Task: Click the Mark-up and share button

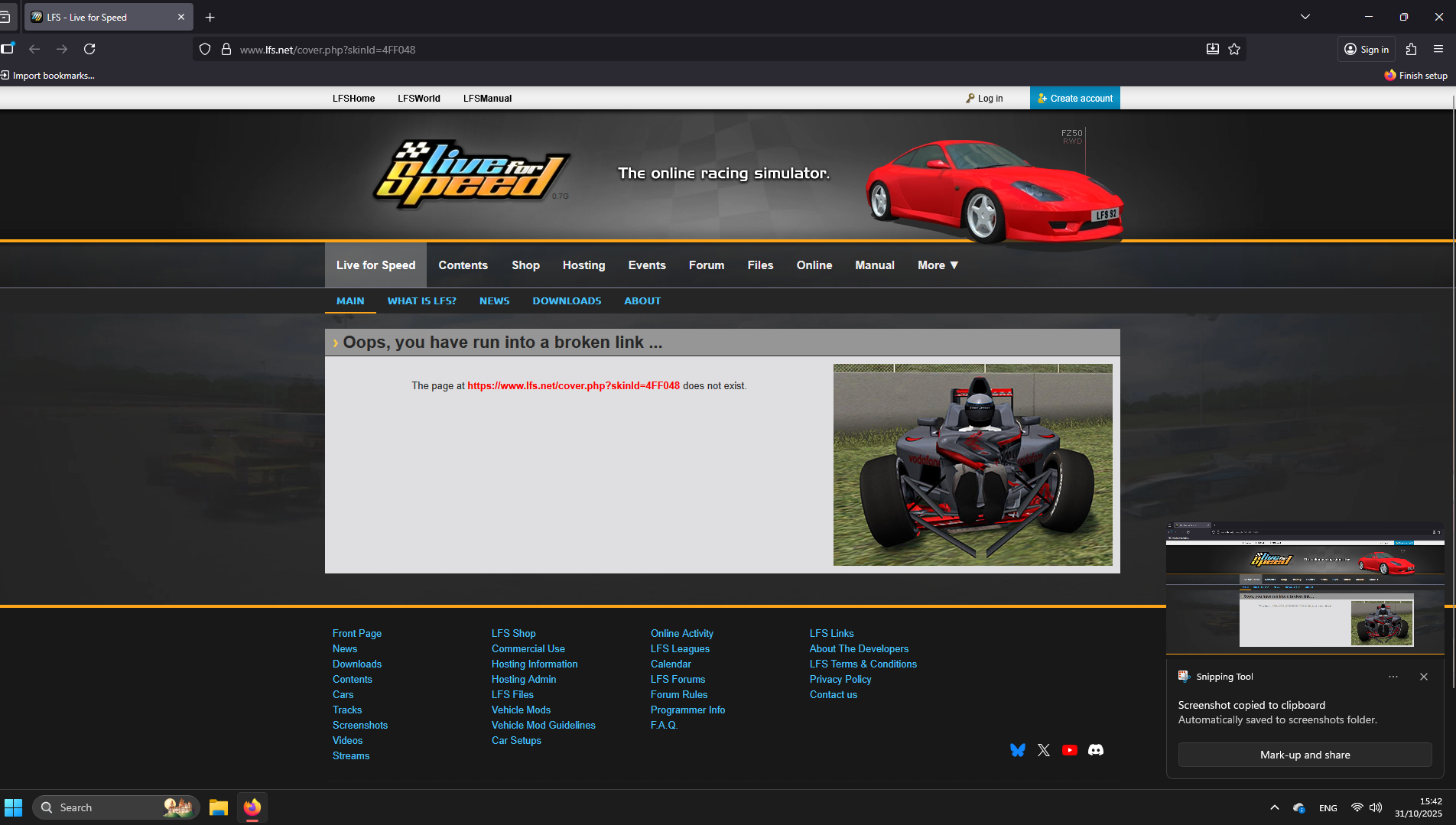Action: coord(1305,755)
